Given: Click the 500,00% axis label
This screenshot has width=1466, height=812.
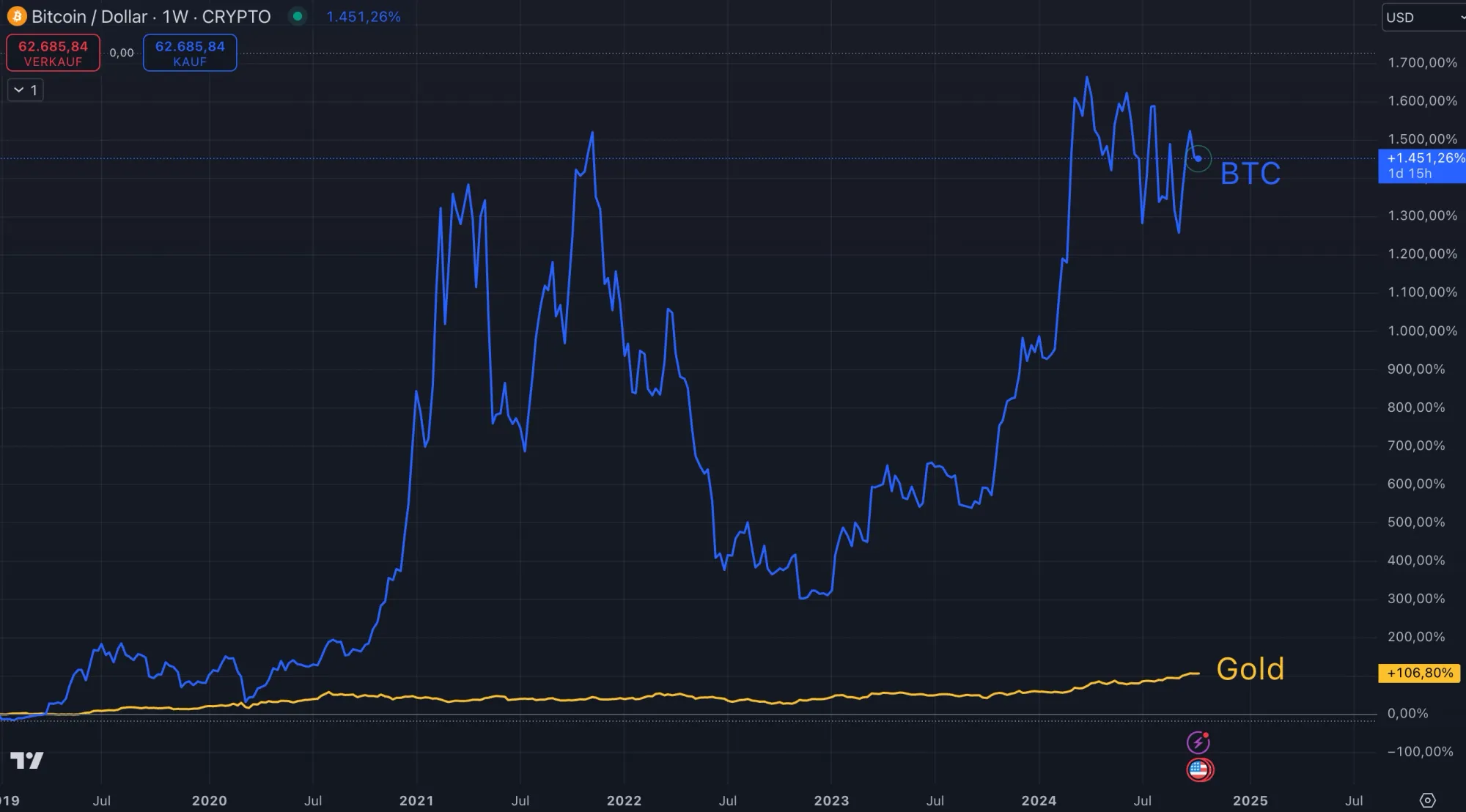Looking at the screenshot, I should point(1416,522).
